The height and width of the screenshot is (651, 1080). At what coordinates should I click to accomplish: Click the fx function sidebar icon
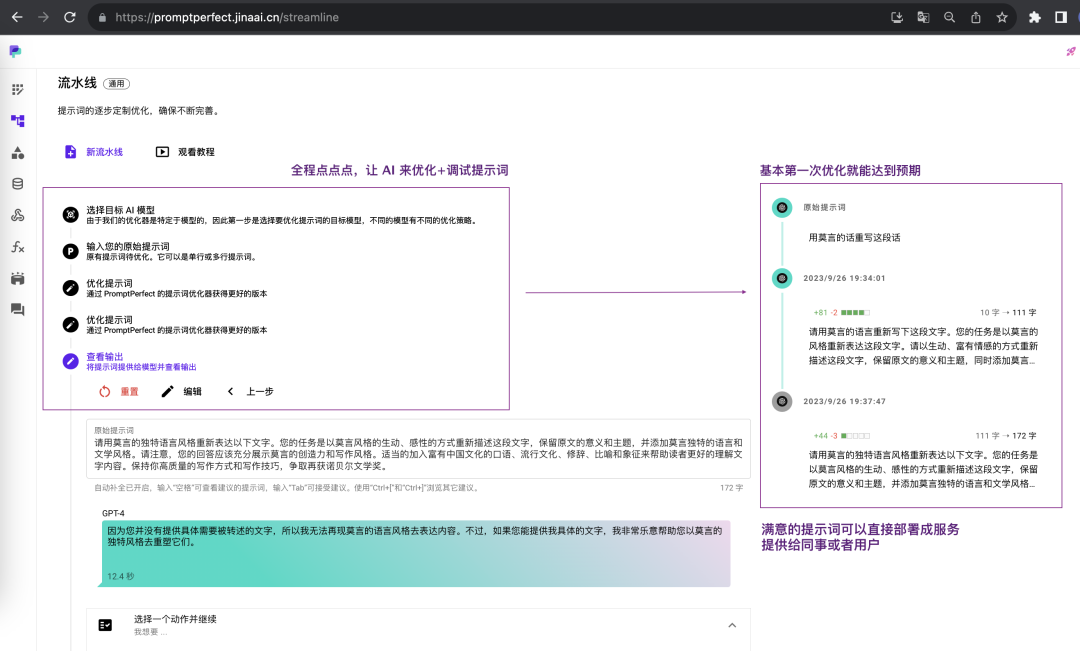[17, 247]
